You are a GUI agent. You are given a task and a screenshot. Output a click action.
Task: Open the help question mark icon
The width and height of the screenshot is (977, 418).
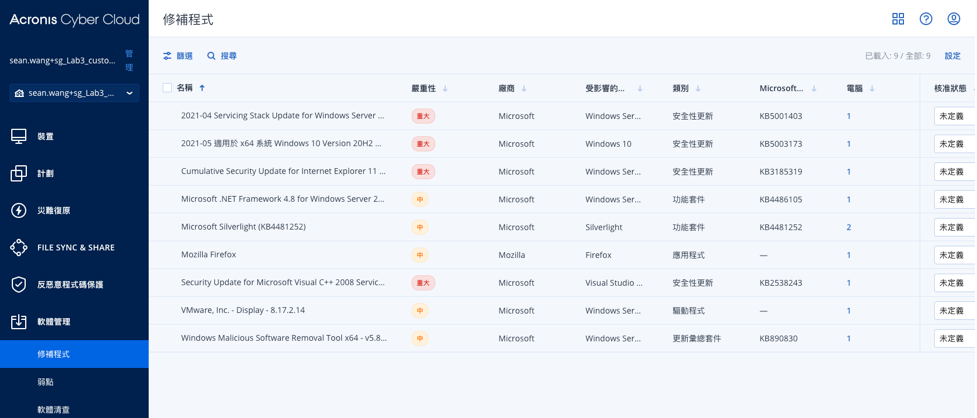(x=926, y=19)
